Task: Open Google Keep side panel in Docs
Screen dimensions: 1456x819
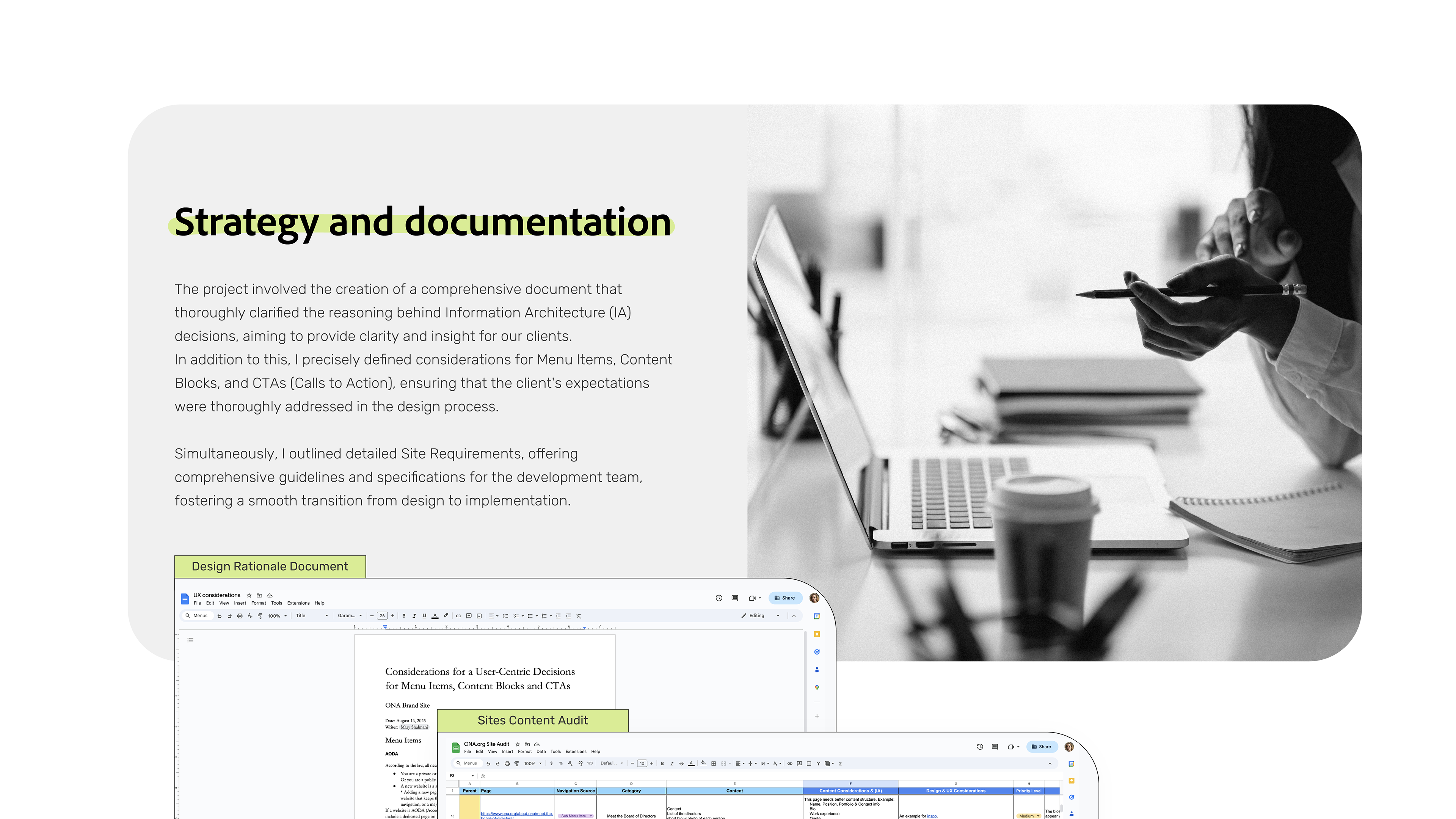Action: [x=817, y=634]
